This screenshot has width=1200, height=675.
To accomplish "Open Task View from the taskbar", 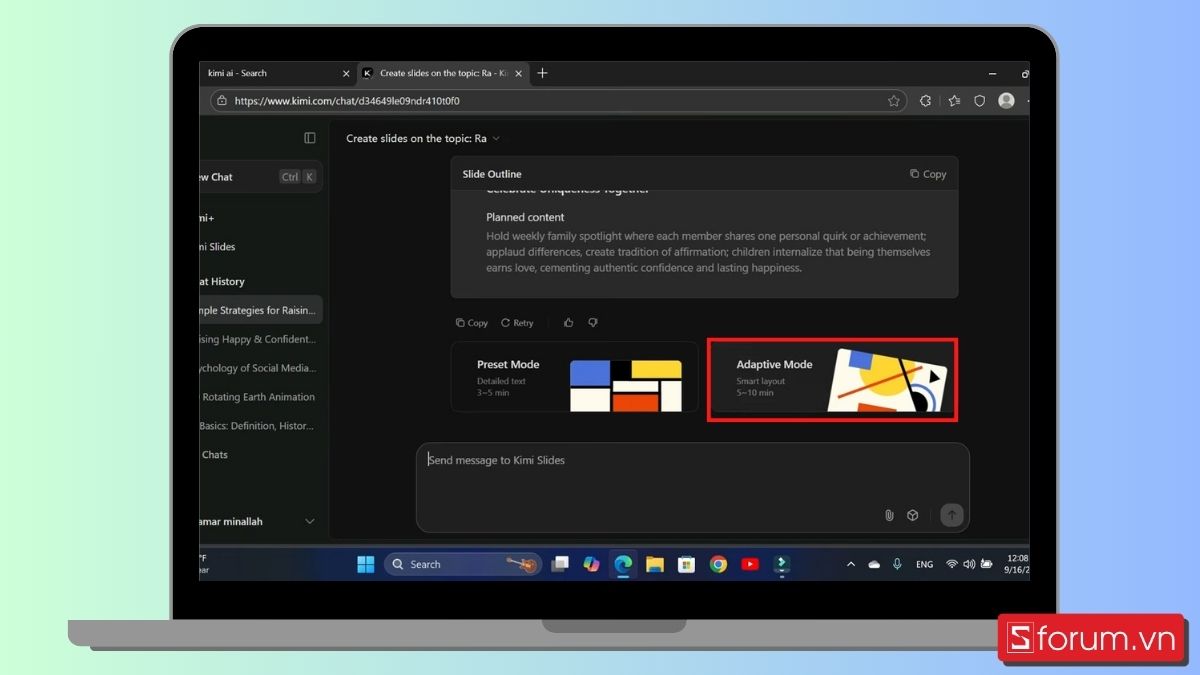I will 560,564.
